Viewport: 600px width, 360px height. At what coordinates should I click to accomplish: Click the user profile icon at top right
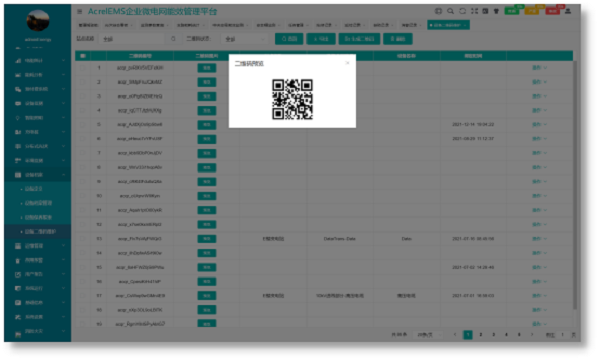(x=568, y=11)
